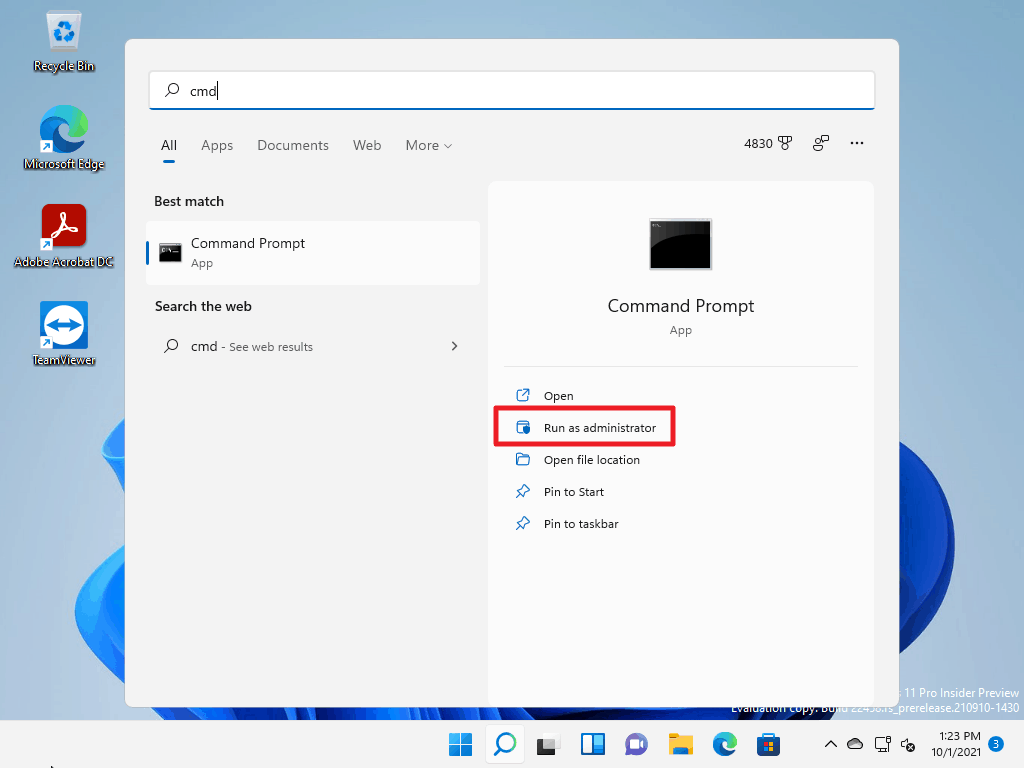
Task: Expand the More search filters dropdown
Action: [428, 145]
